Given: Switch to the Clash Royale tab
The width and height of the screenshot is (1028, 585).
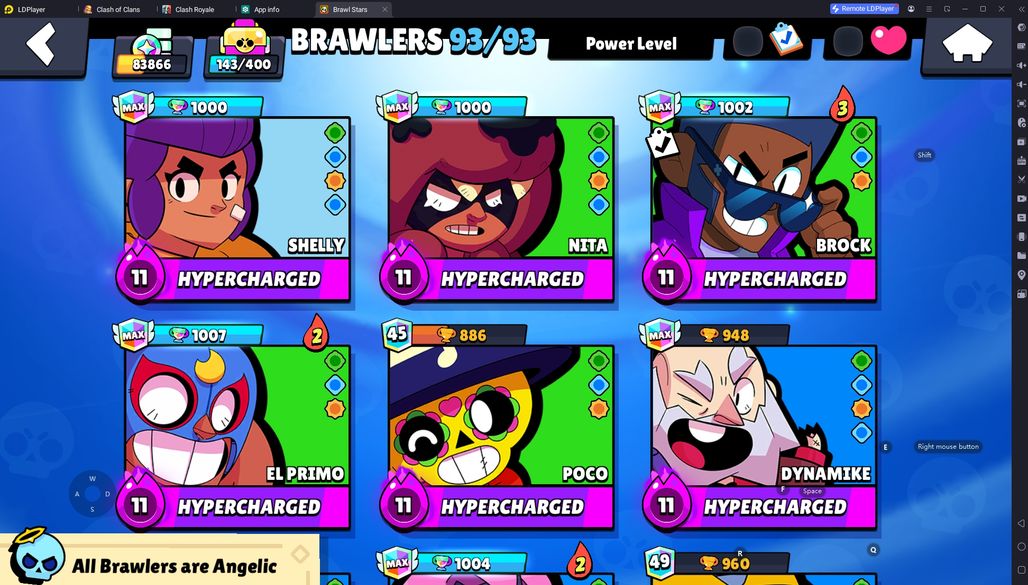Looking at the screenshot, I should [195, 9].
